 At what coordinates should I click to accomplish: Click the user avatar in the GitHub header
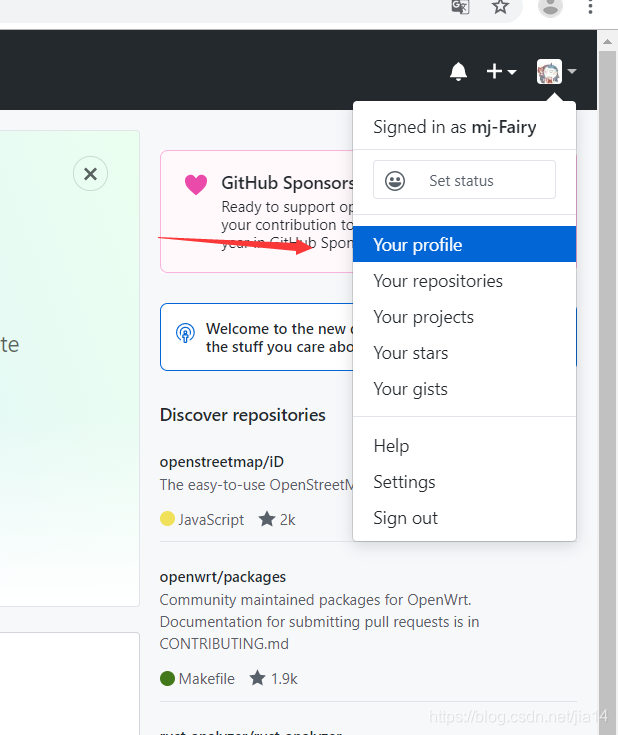point(549,72)
